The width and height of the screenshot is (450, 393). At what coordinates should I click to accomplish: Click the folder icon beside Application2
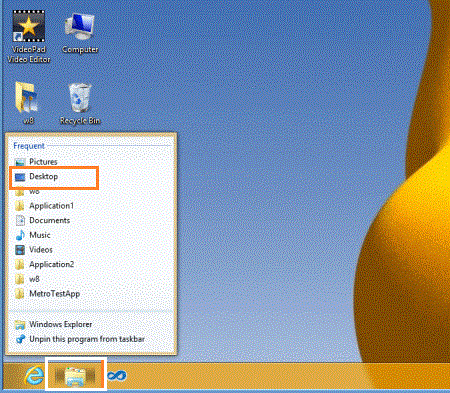20,264
